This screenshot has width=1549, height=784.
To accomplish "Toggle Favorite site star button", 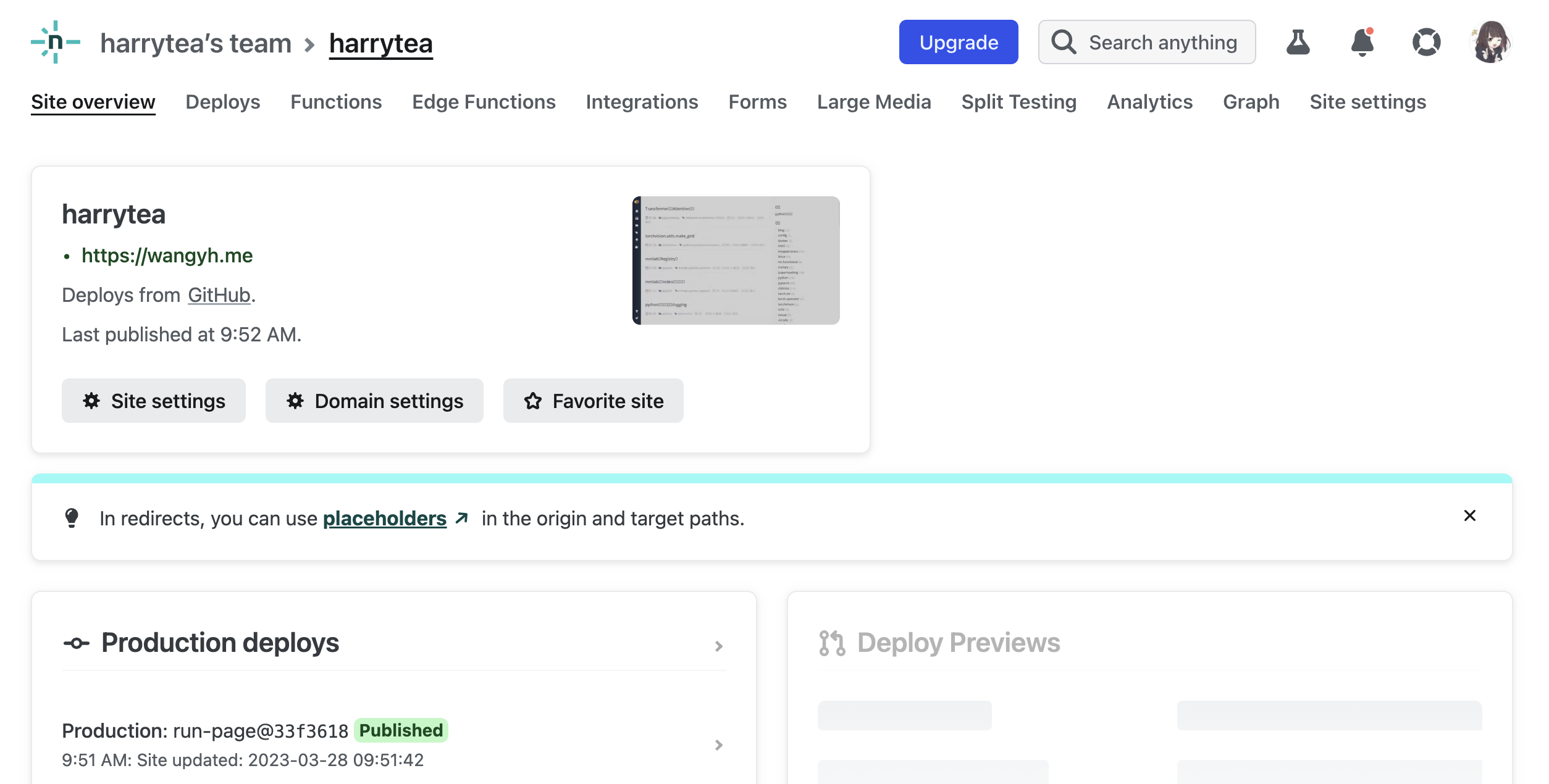I will (593, 401).
